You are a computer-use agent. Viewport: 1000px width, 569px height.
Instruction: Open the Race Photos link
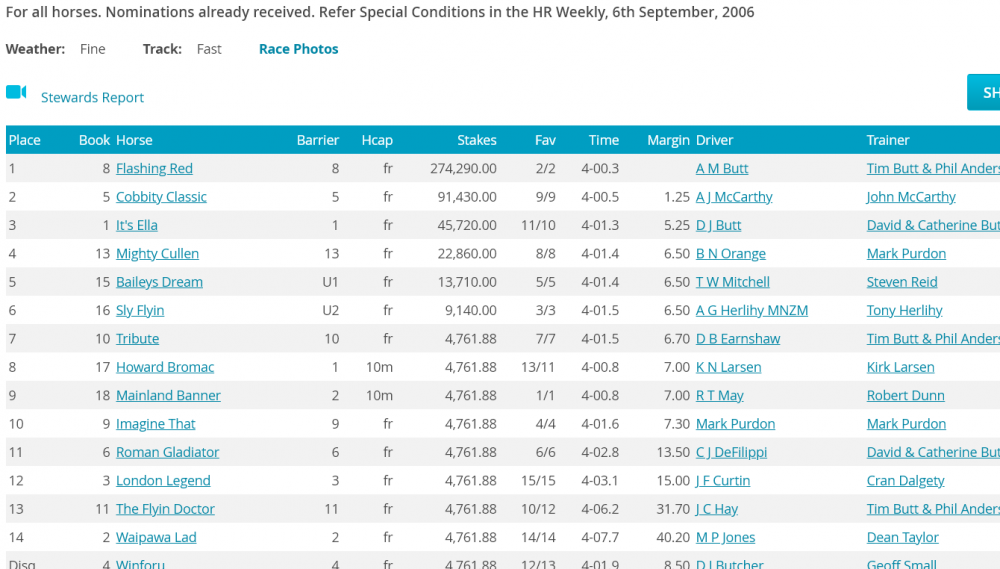298,49
